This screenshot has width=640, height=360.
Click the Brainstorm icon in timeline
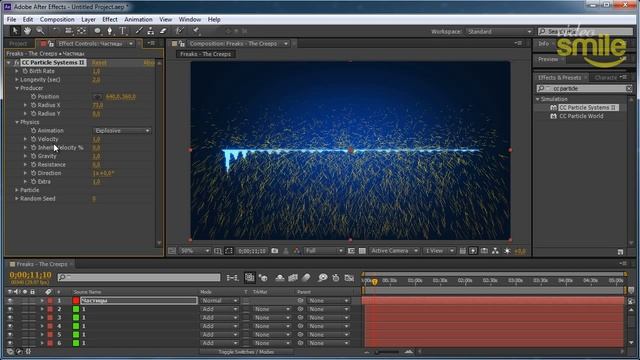322,278
